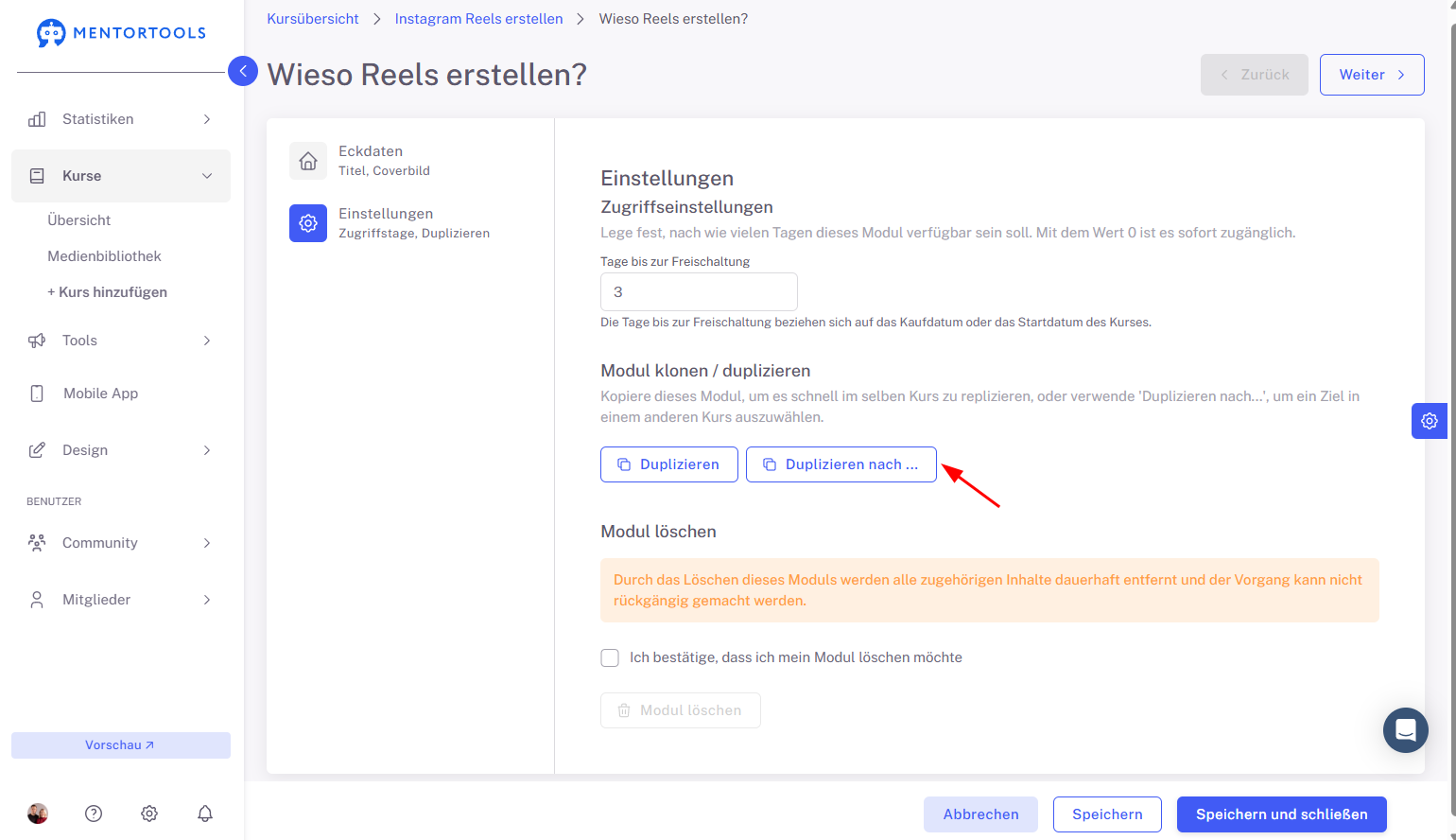Viewport: 1456px width, 840px height.
Task: Collapse the sidebar with round blue arrow
Action: 243,71
